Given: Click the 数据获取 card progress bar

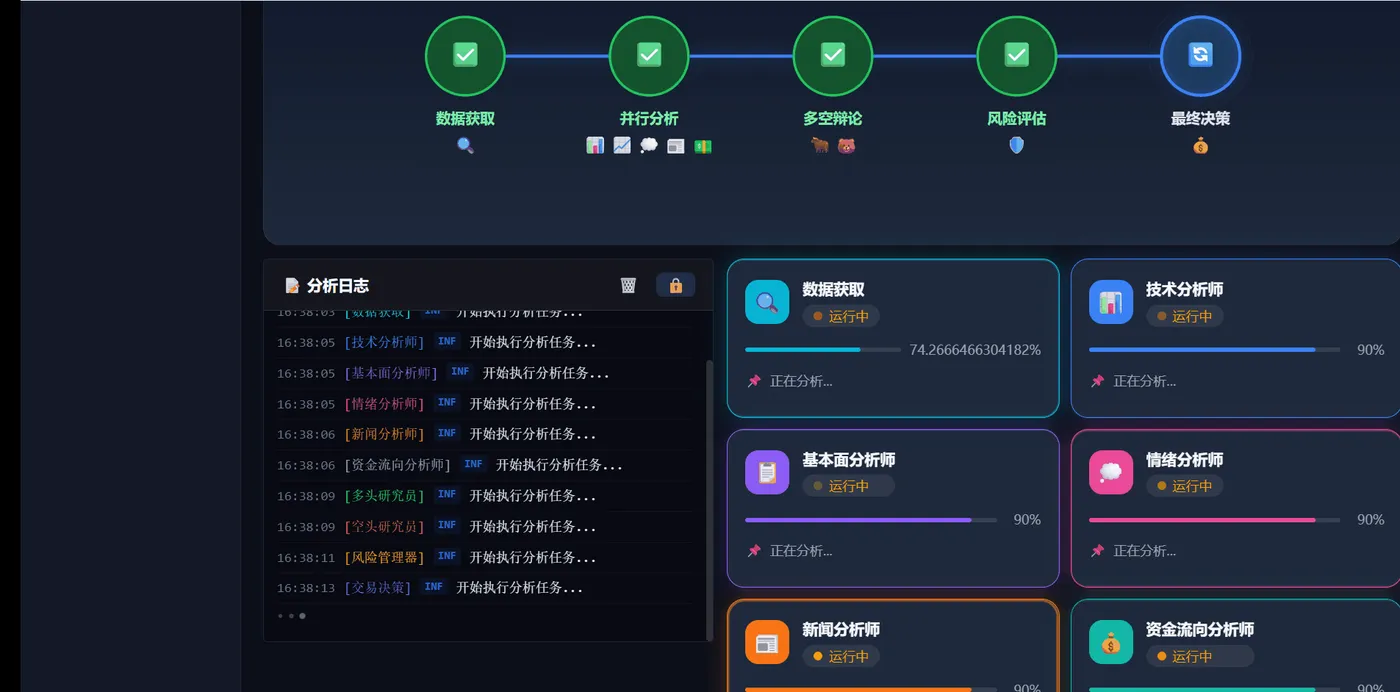Looking at the screenshot, I should pos(823,350).
